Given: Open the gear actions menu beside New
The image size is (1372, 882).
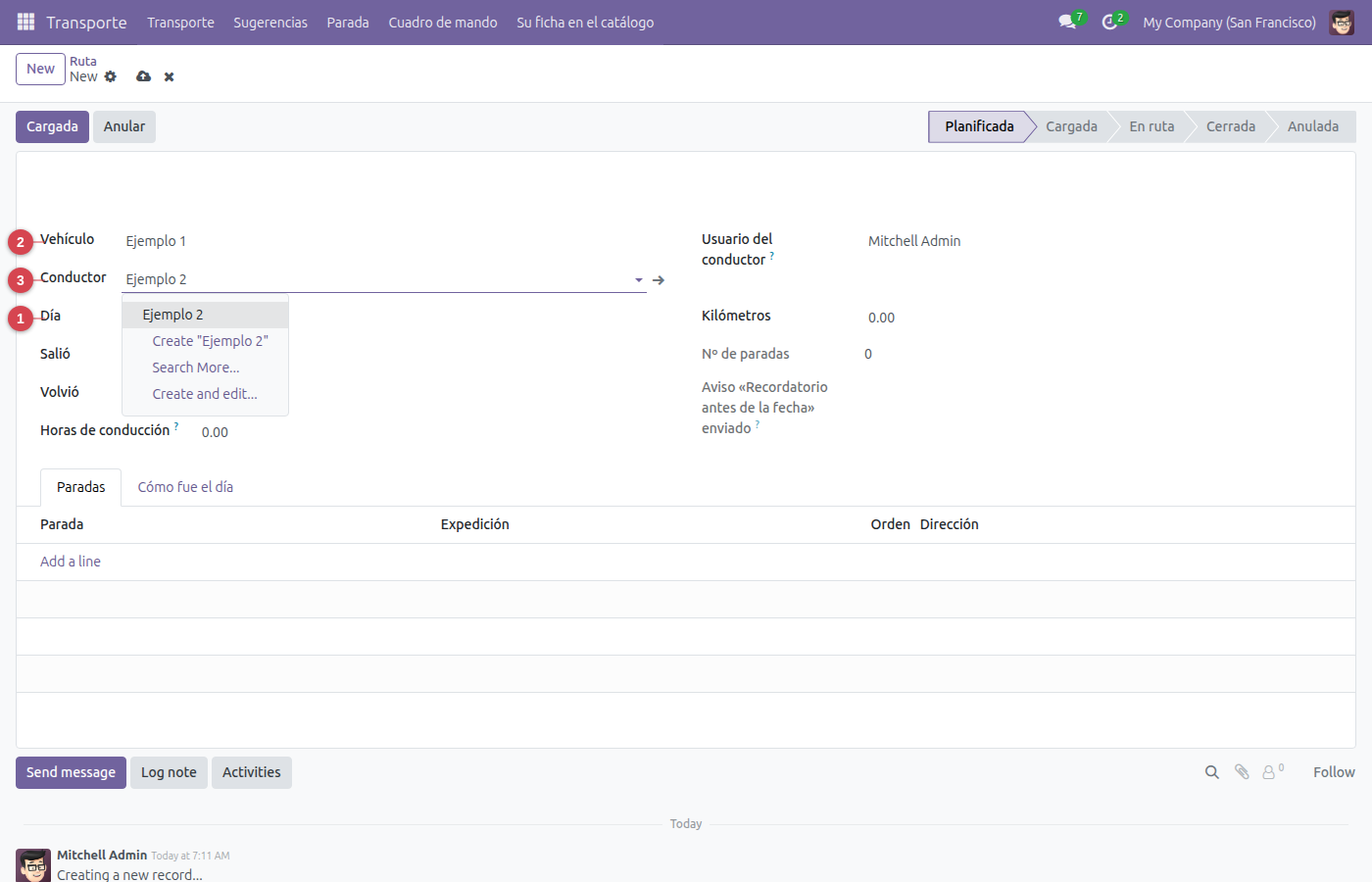Looking at the screenshot, I should (111, 76).
